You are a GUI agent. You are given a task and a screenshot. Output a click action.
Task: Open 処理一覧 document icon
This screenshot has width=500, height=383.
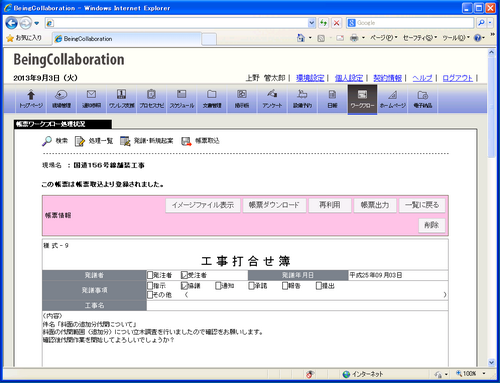coord(80,141)
